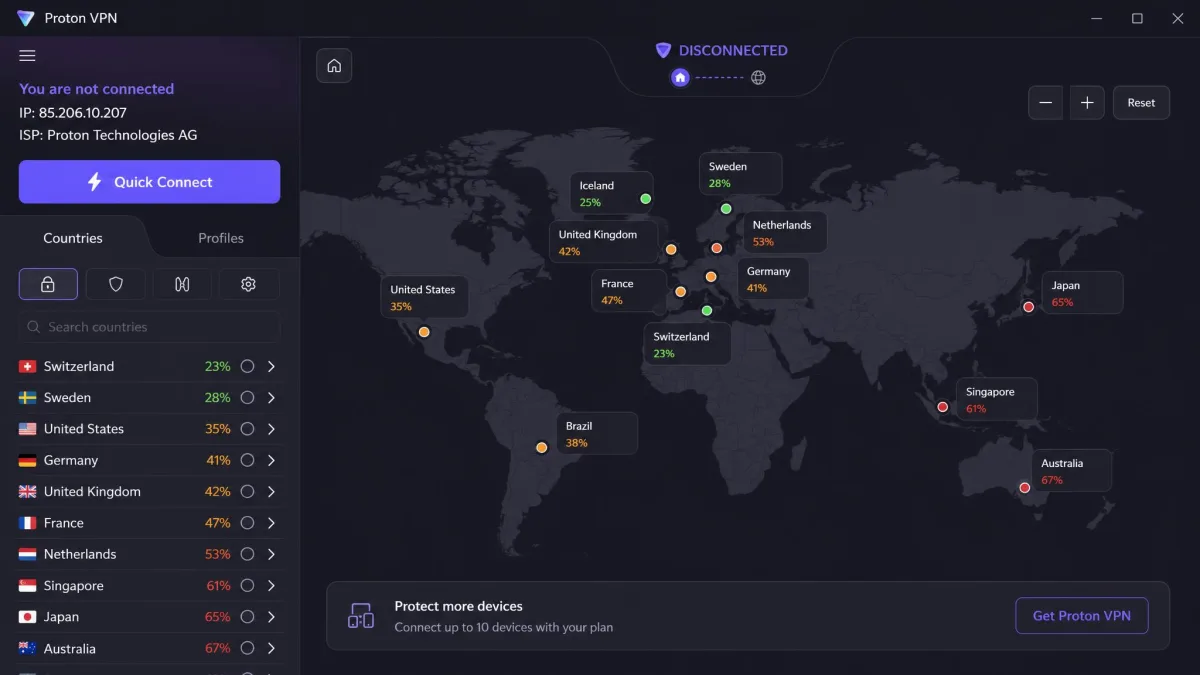
Task: Open the Japan 65% map label
Action: (x=1083, y=293)
